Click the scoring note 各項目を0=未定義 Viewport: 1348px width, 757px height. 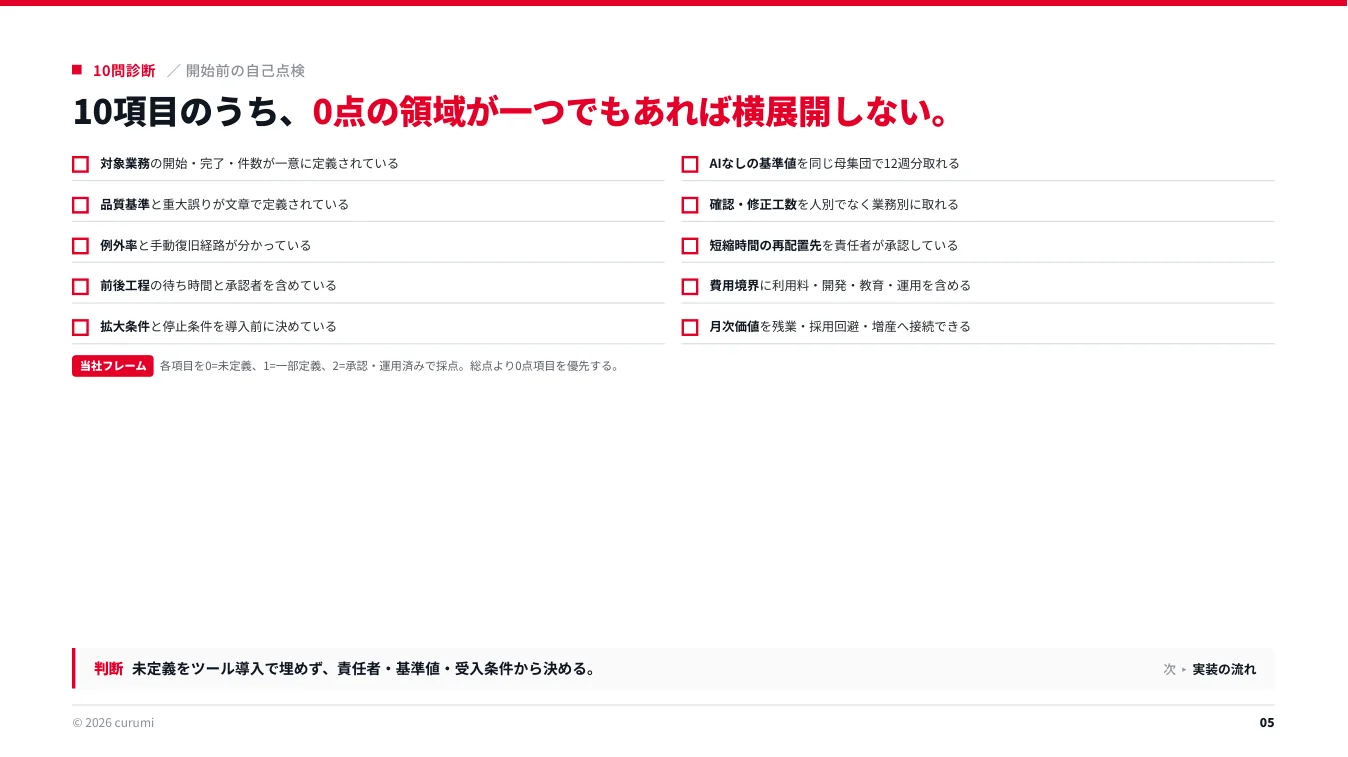pos(391,366)
